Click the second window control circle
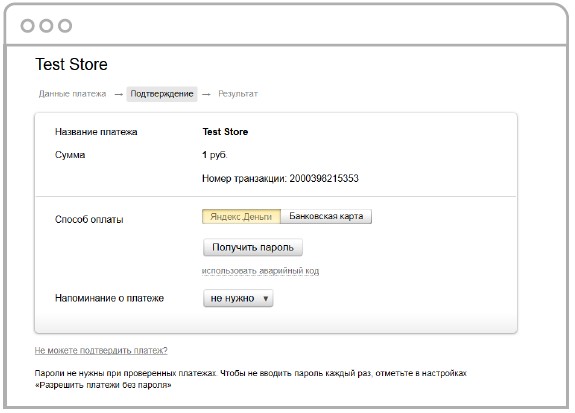Image resolution: width=575 pixels, height=413 pixels. pos(46,26)
